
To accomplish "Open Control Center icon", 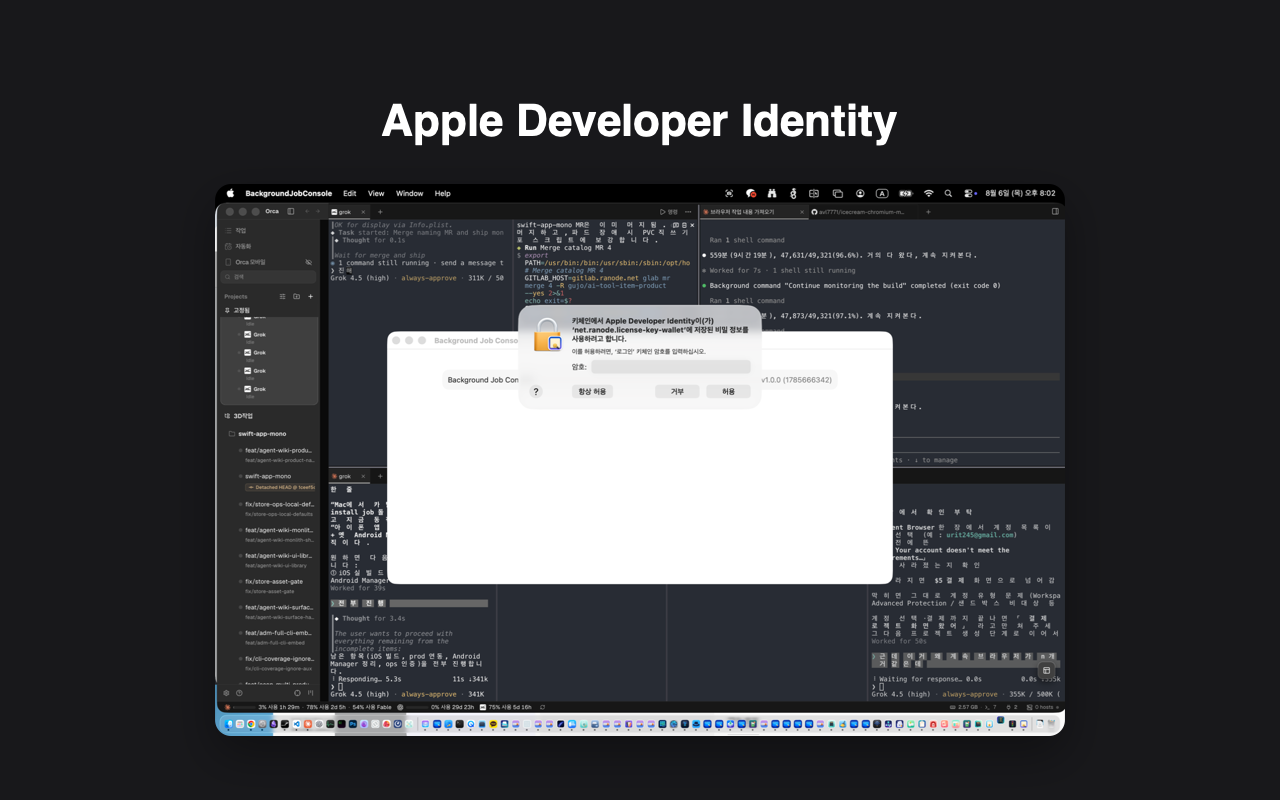I will 970,193.
